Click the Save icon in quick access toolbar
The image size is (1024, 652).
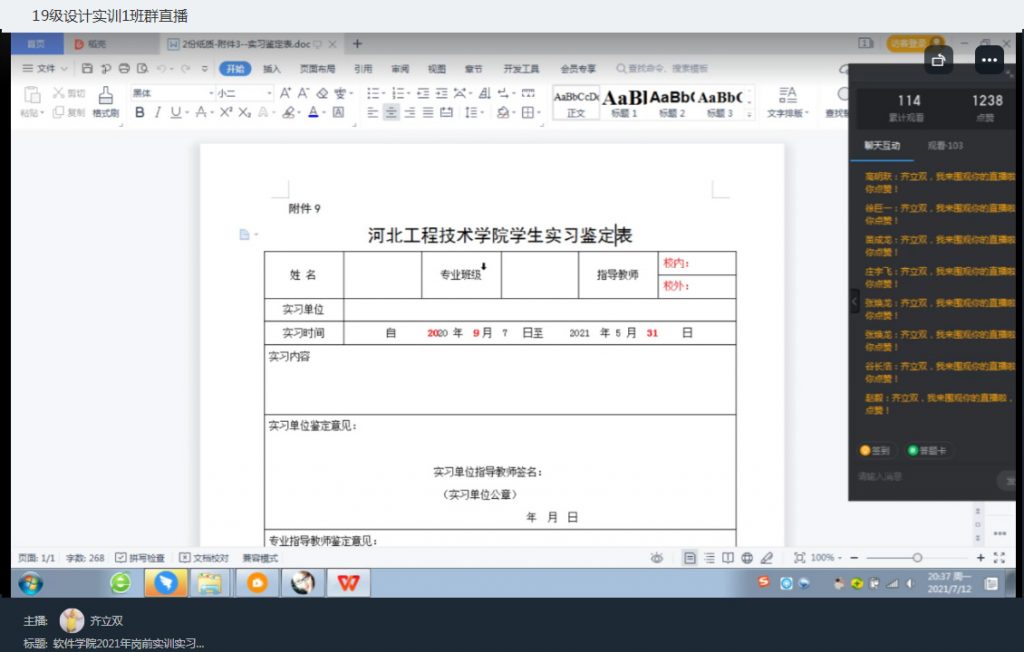click(87, 68)
